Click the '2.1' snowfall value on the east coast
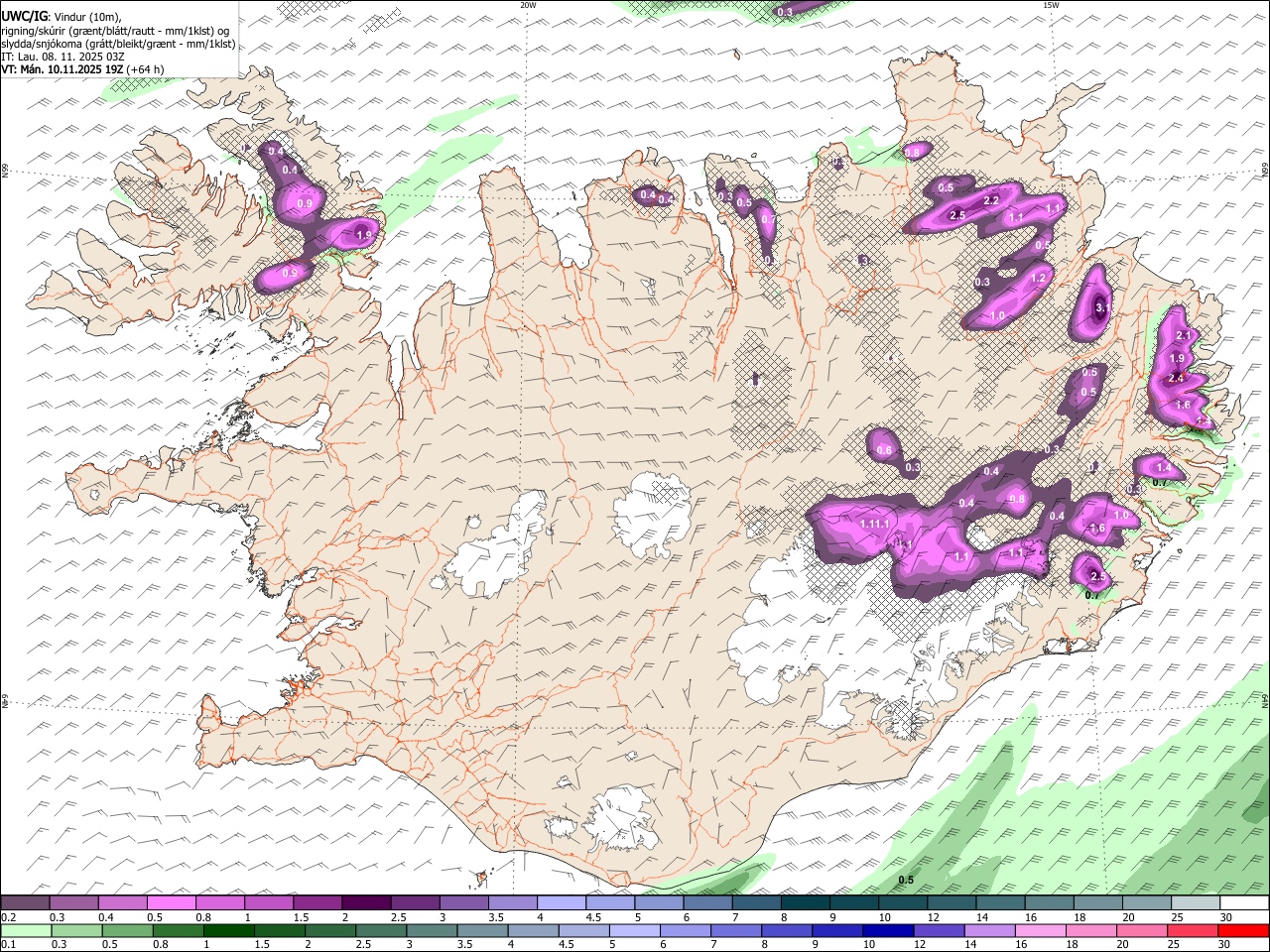This screenshot has height=952, width=1270. coord(1183,336)
